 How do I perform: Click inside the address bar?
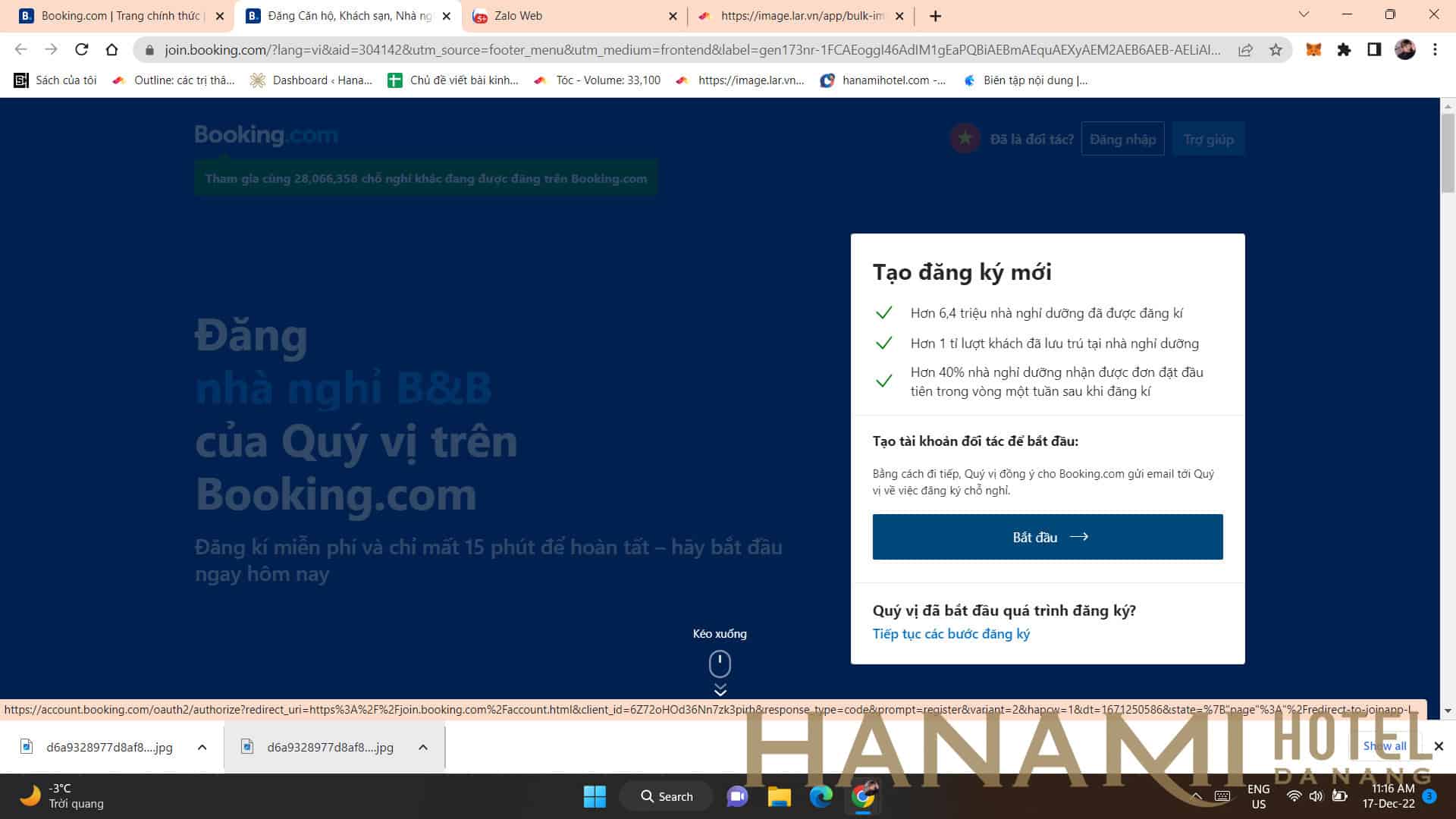coord(531,50)
